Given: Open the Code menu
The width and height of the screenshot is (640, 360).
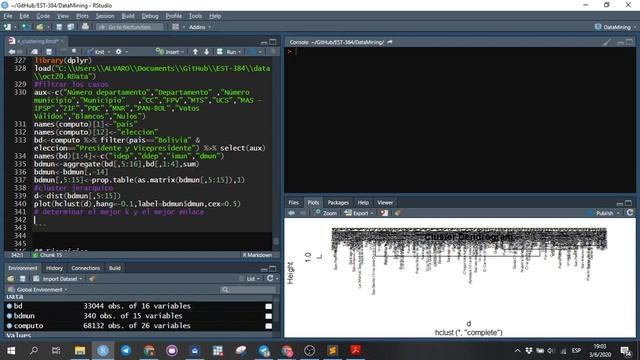Looking at the screenshot, I should (x=43, y=16).
